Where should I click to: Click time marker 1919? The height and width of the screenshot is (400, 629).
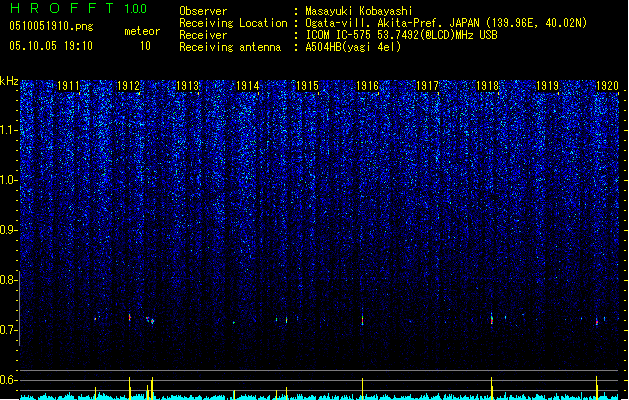point(548,86)
